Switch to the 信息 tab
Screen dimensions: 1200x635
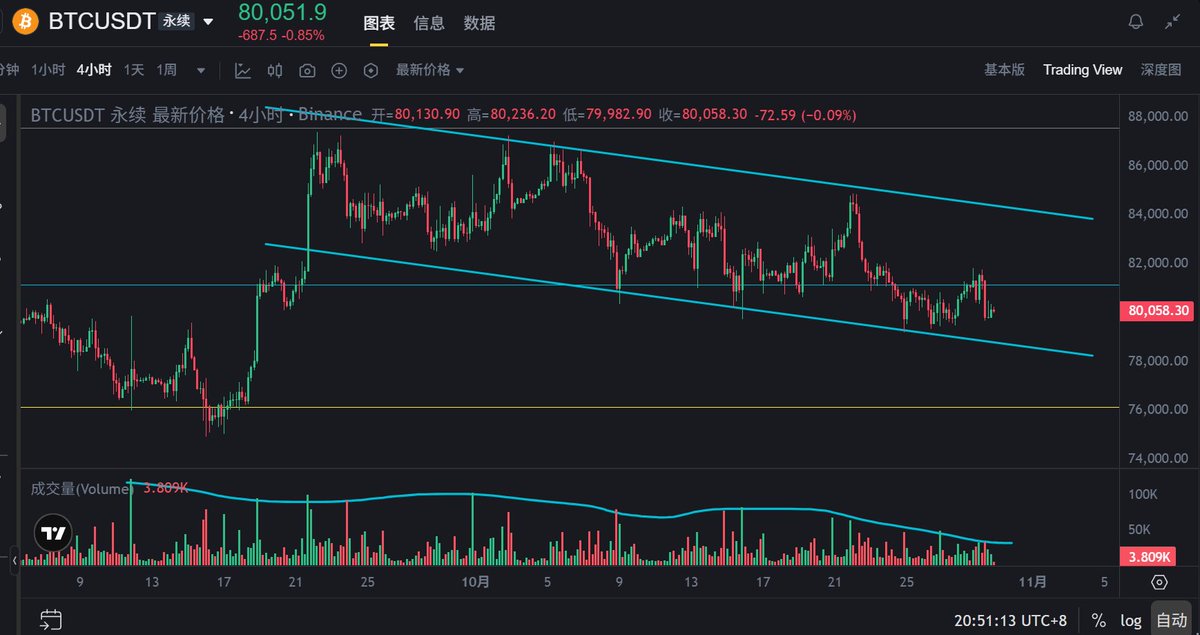429,23
